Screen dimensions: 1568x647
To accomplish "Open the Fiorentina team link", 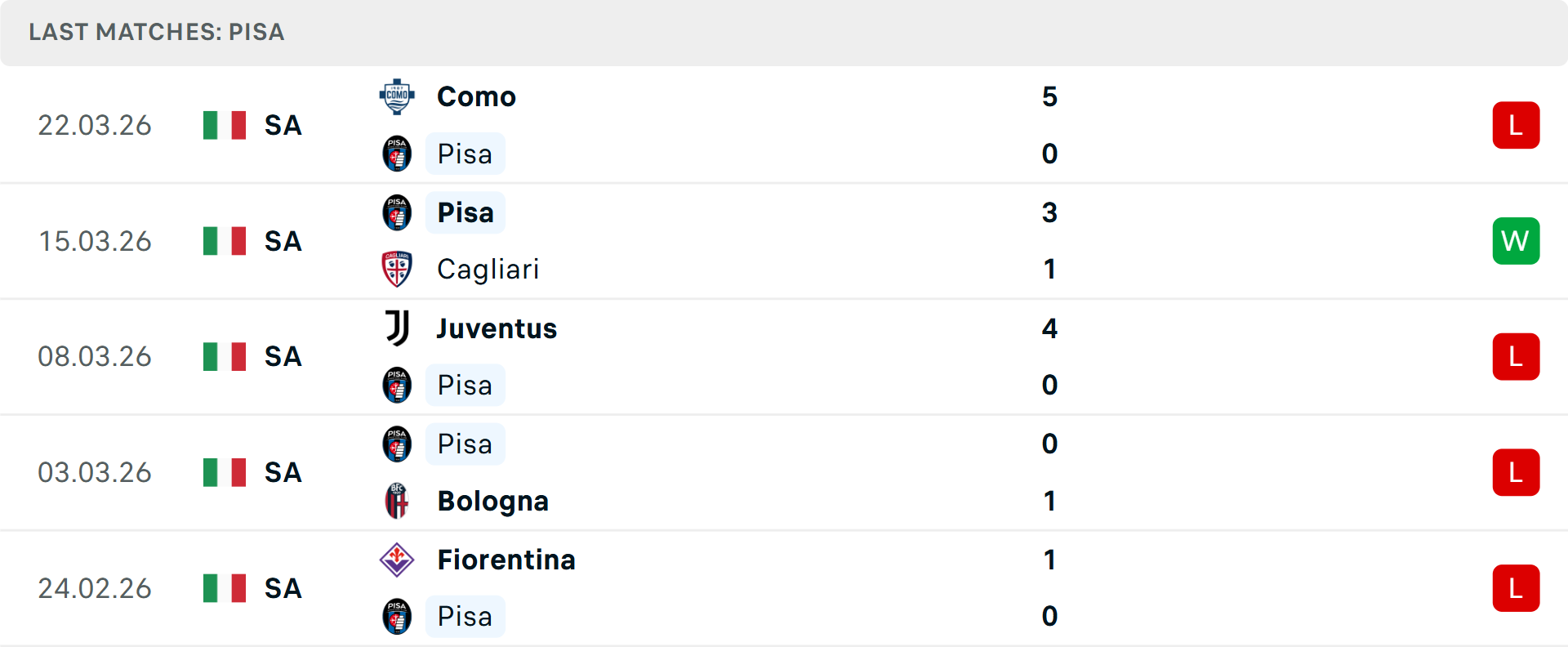I will click(506, 560).
